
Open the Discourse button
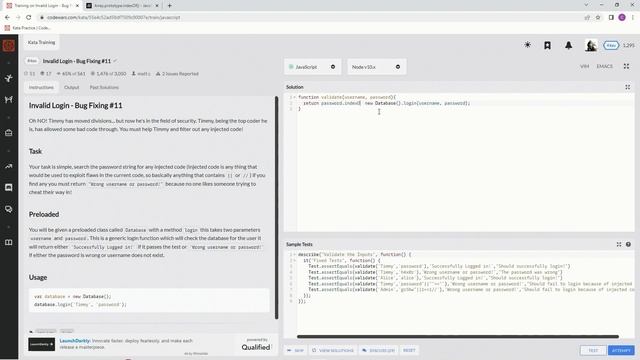[378, 350]
